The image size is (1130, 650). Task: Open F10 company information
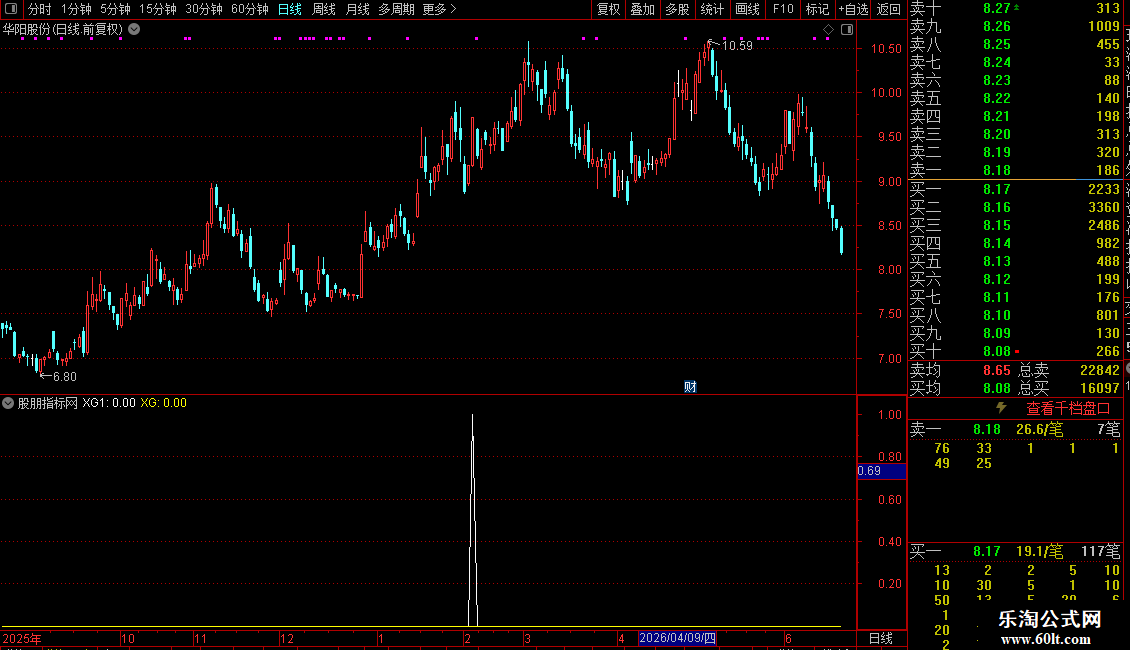(x=783, y=9)
